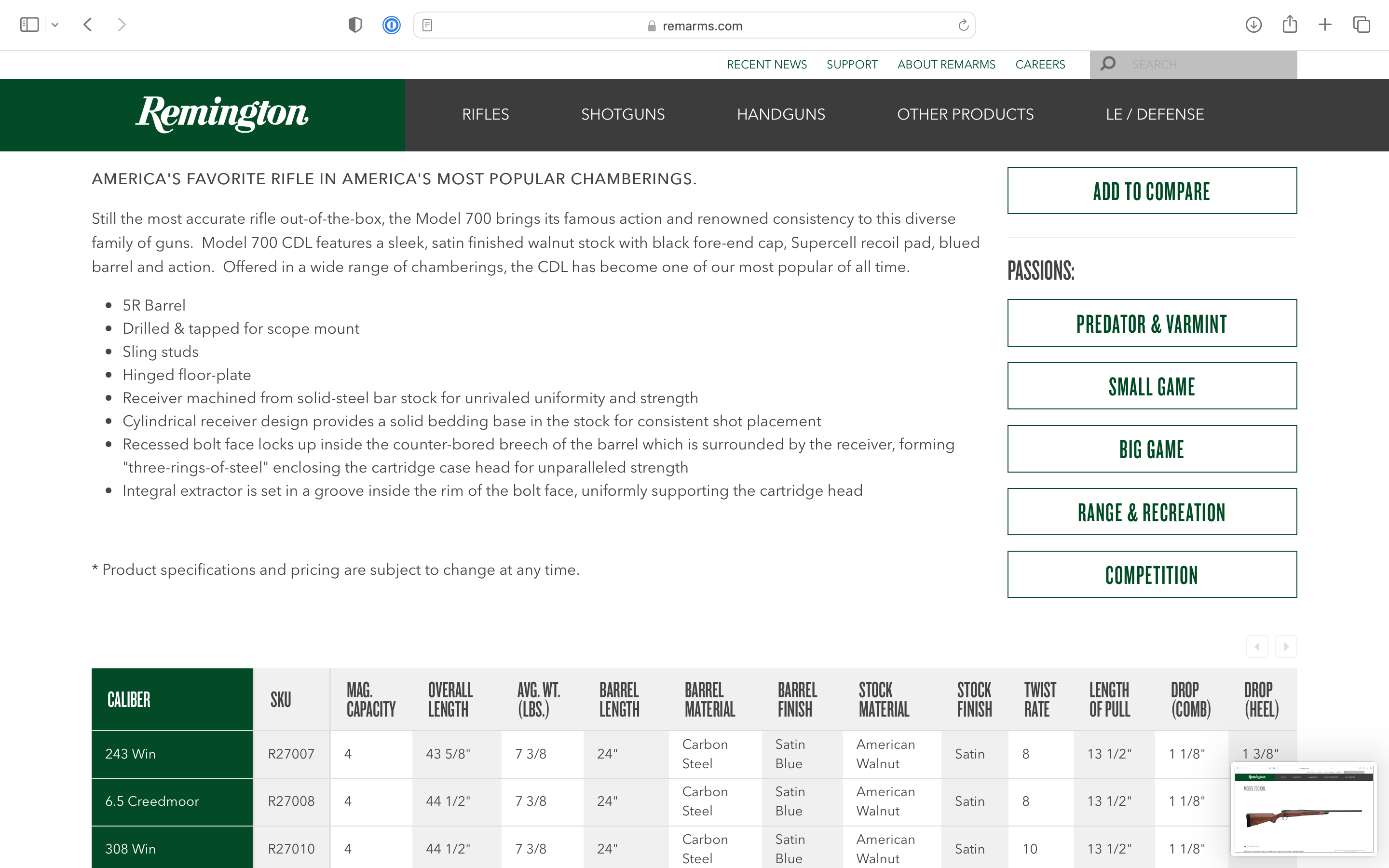
Task: Select the Small Game passion
Action: 1152,386
